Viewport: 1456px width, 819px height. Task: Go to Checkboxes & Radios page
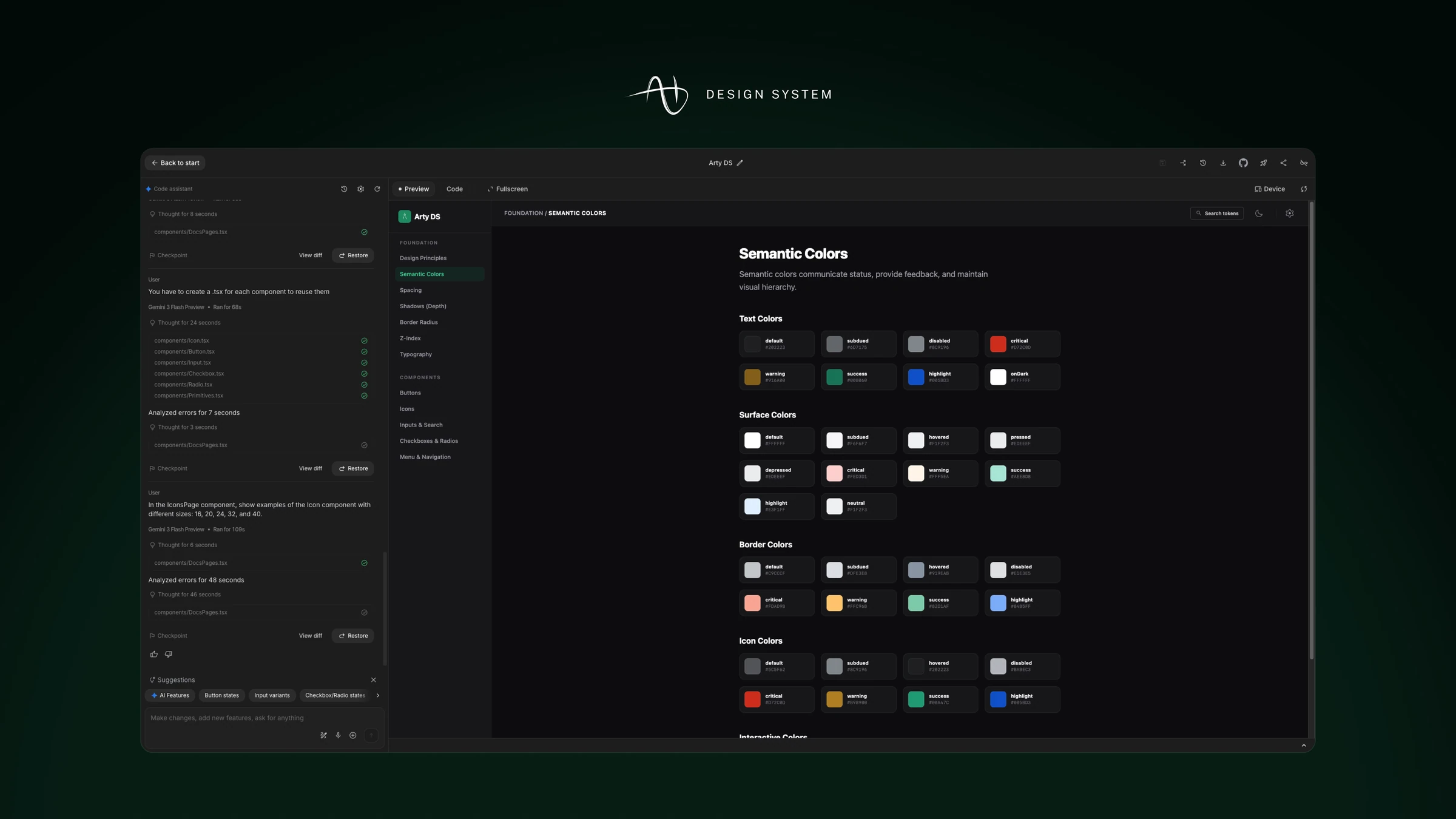coord(428,441)
